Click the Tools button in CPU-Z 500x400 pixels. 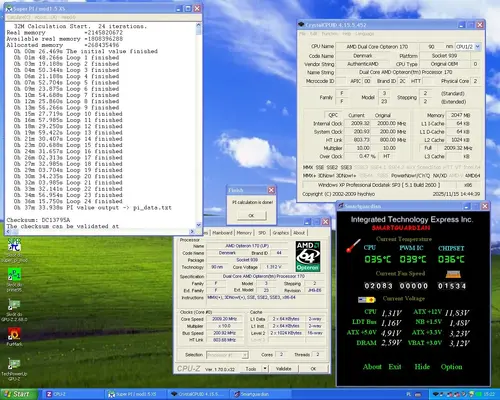tap(251, 369)
